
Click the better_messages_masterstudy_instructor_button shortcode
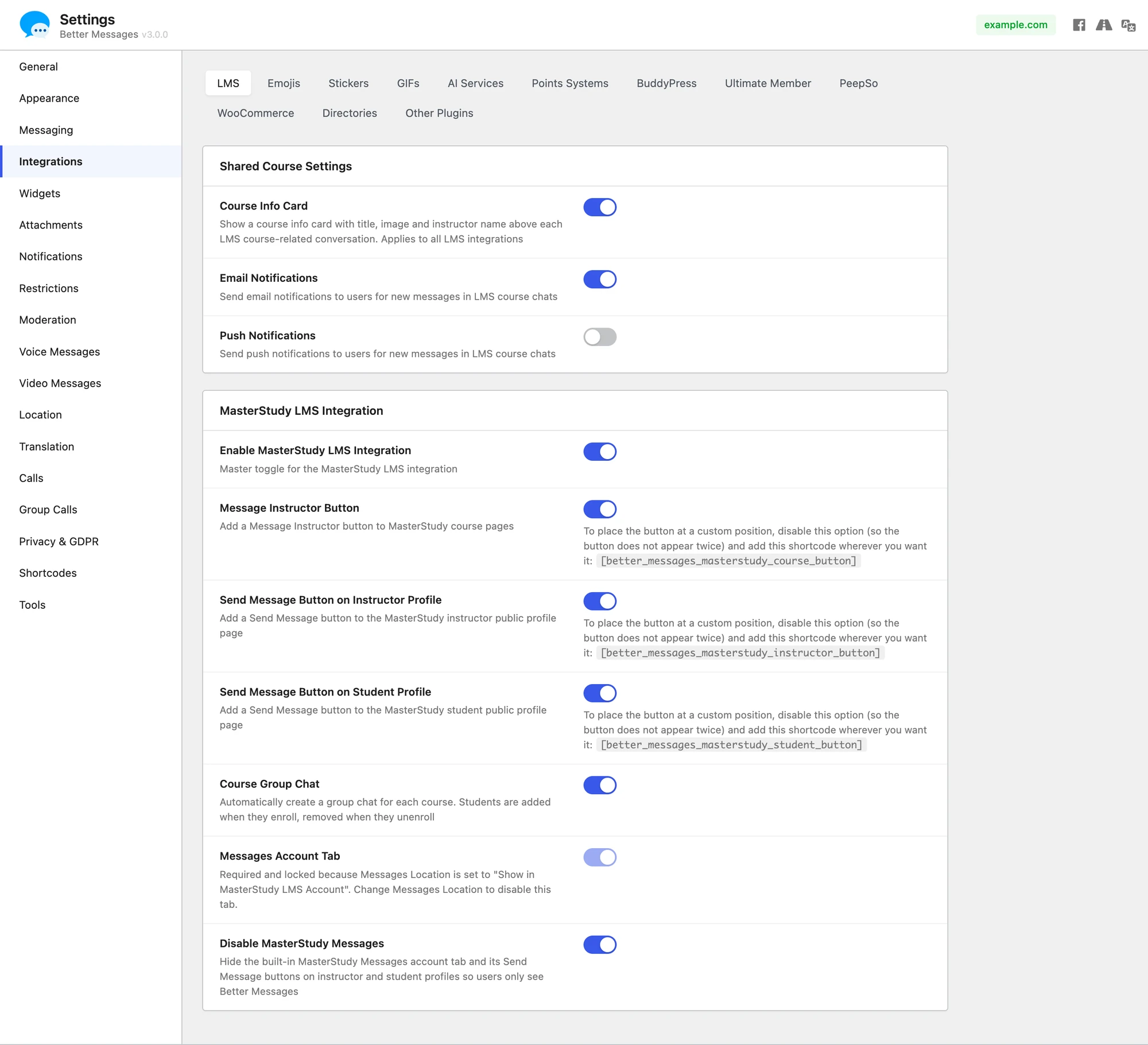(740, 652)
